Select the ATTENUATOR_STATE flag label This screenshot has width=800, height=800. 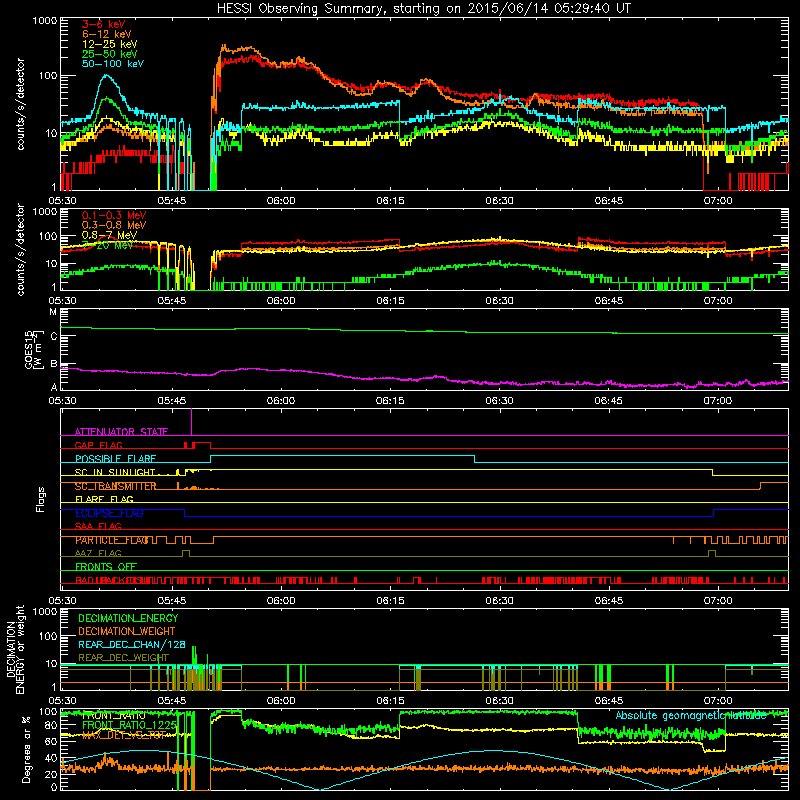pyautogui.click(x=121, y=432)
